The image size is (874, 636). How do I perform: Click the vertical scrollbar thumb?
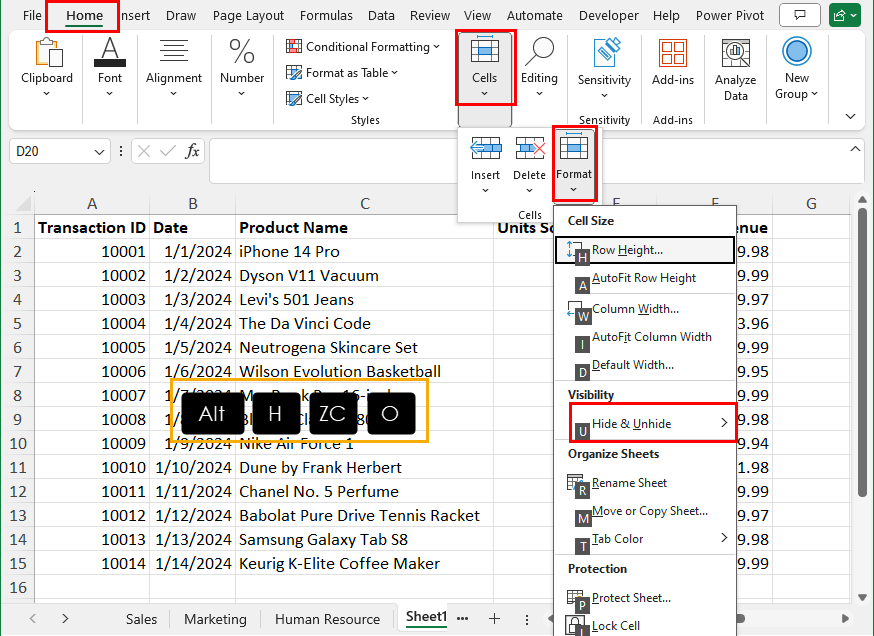pyautogui.click(x=862, y=352)
